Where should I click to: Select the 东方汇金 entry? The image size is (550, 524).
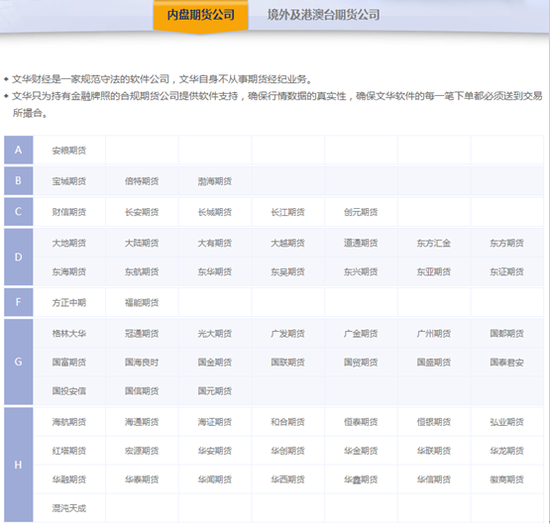tap(434, 243)
